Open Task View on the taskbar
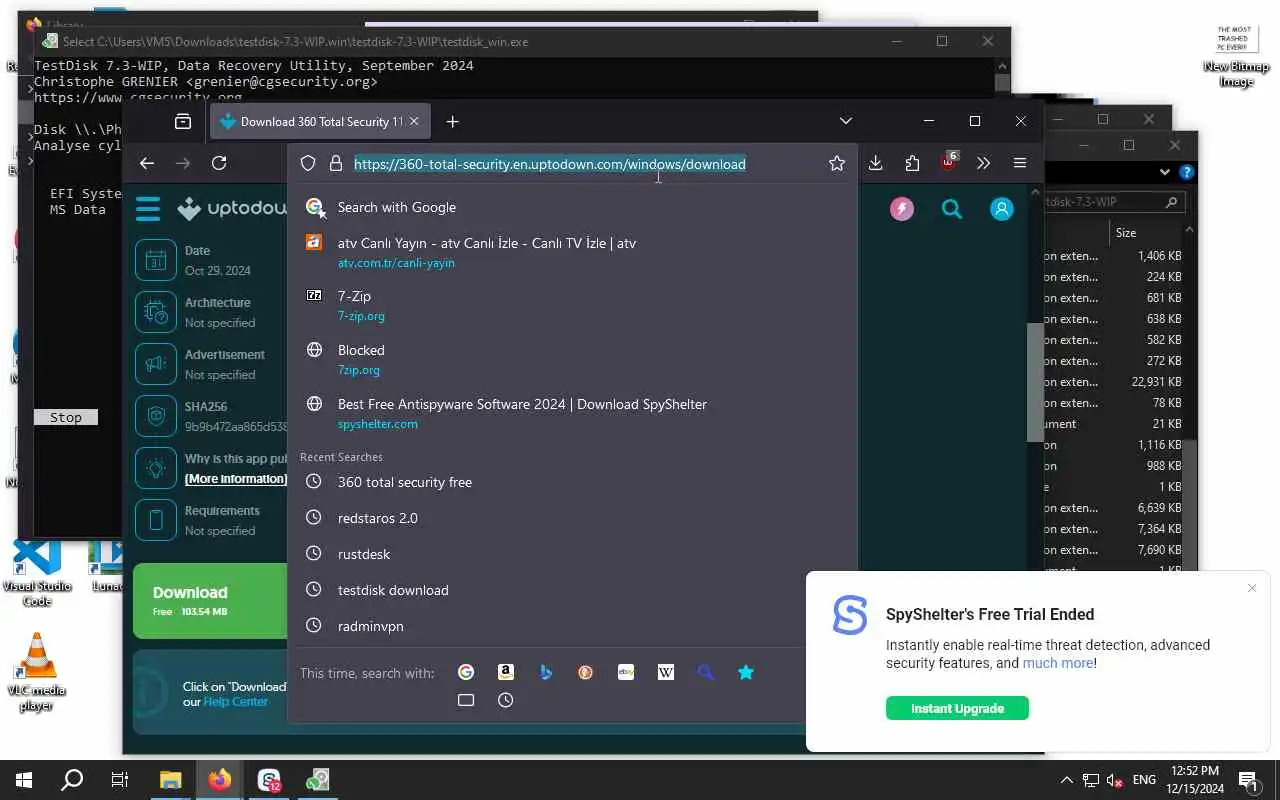The image size is (1280, 800). pyautogui.click(x=120, y=780)
